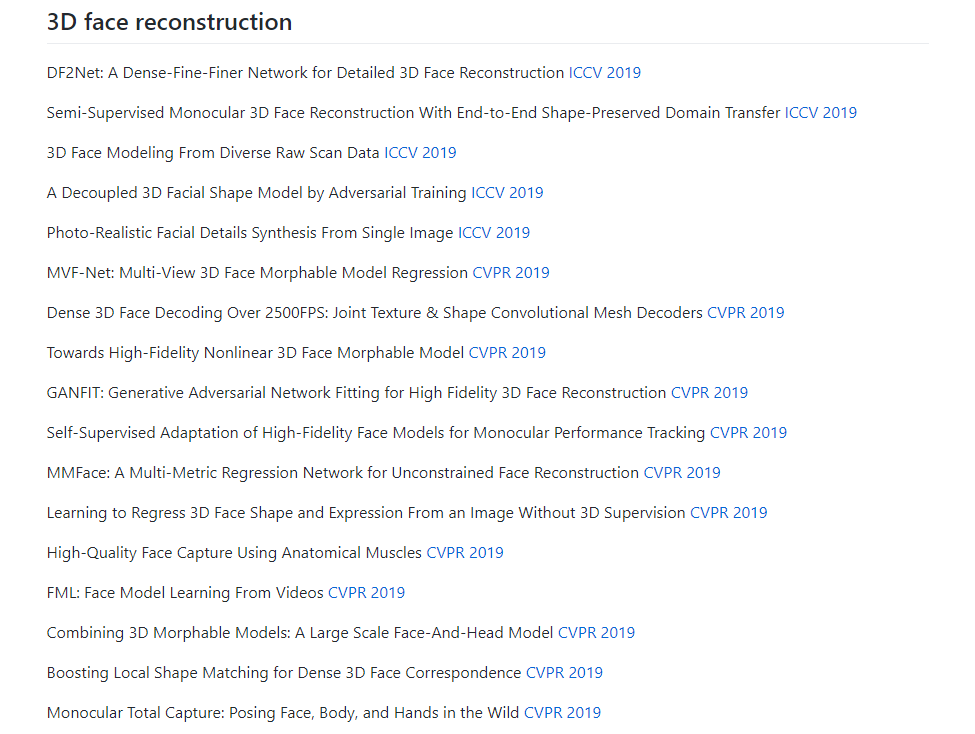975x734 pixels.
Task: Click CVPR 2019 link for MMFace paper
Action: tap(682, 473)
